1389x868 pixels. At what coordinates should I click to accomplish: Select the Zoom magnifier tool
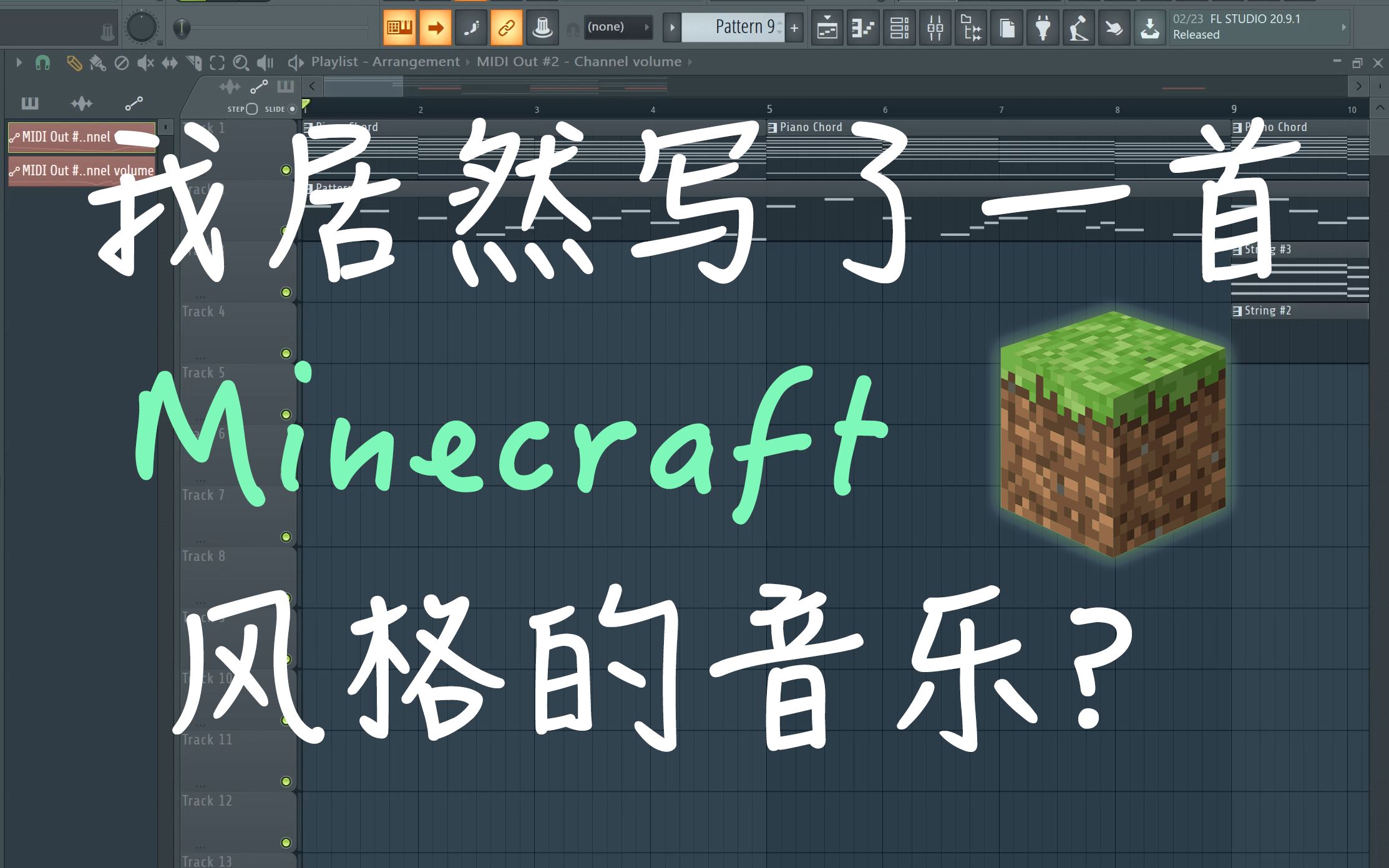coord(241,62)
